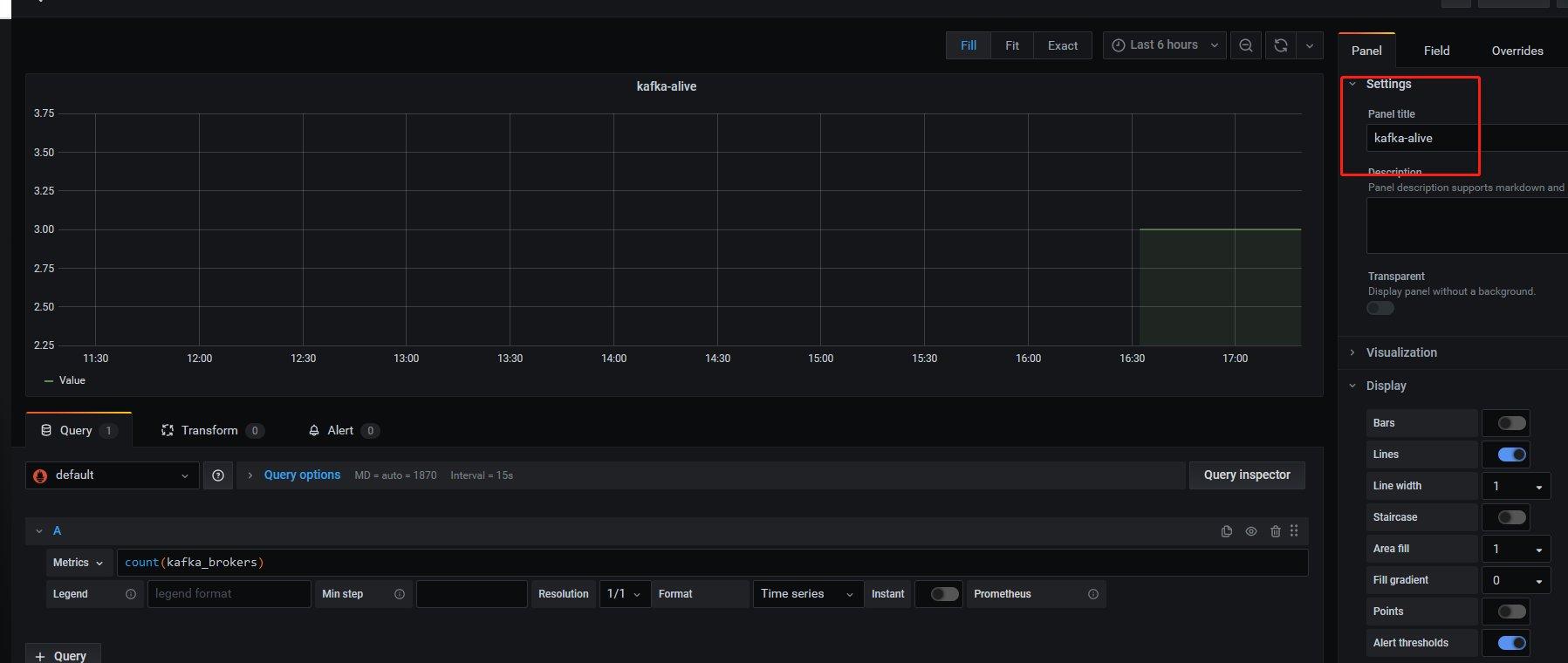Click the Min step input field
This screenshot has width=1568, height=663.
472,594
